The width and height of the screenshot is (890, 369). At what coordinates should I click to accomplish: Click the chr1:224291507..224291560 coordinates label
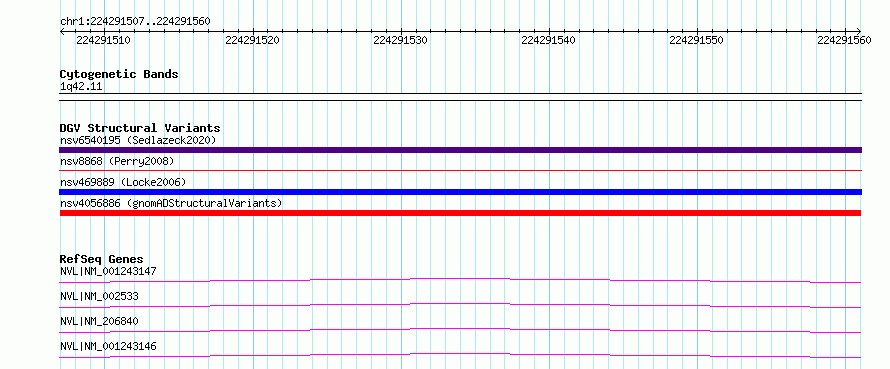click(x=135, y=22)
